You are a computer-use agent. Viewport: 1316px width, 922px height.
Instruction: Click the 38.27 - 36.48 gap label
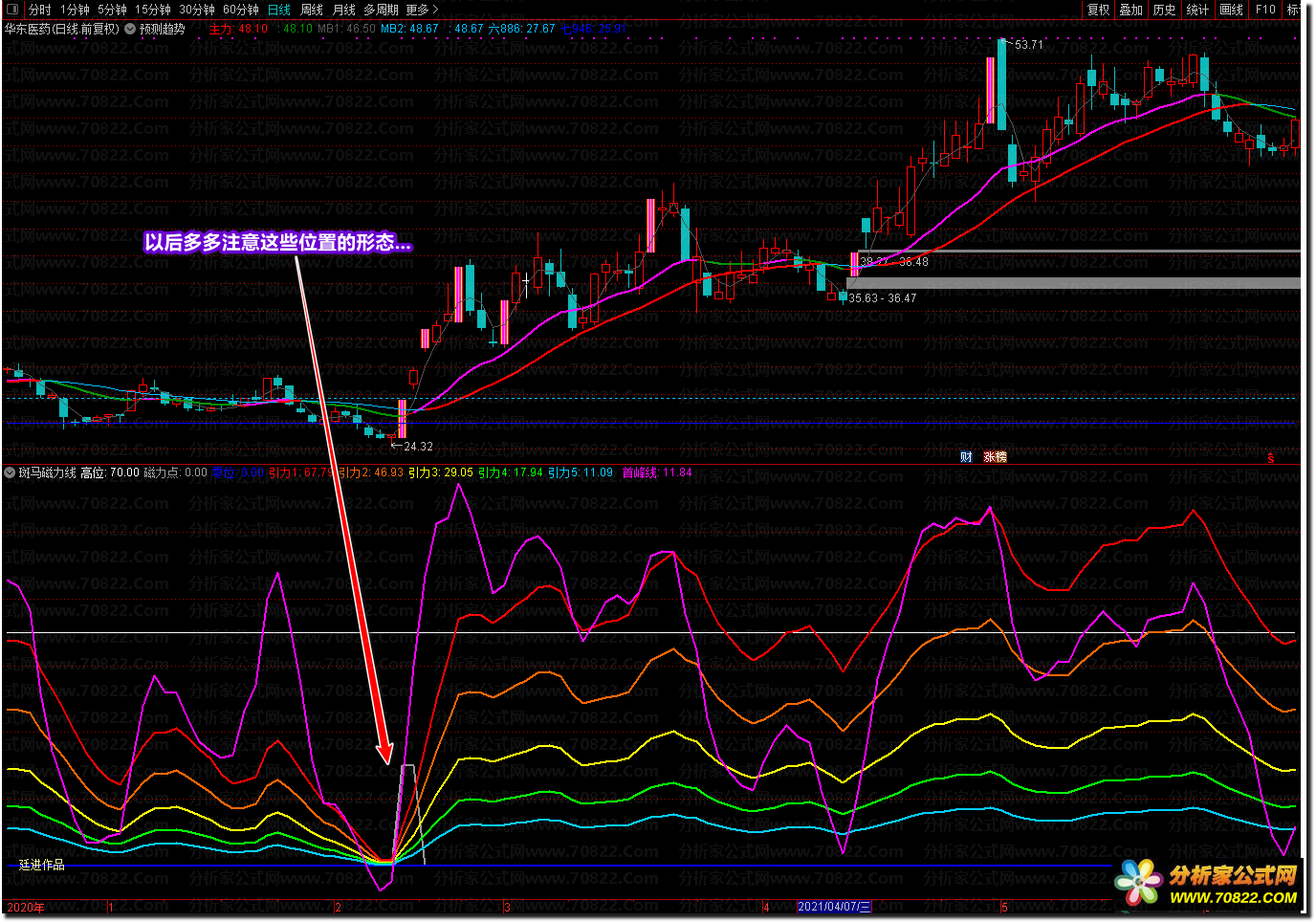point(894,262)
